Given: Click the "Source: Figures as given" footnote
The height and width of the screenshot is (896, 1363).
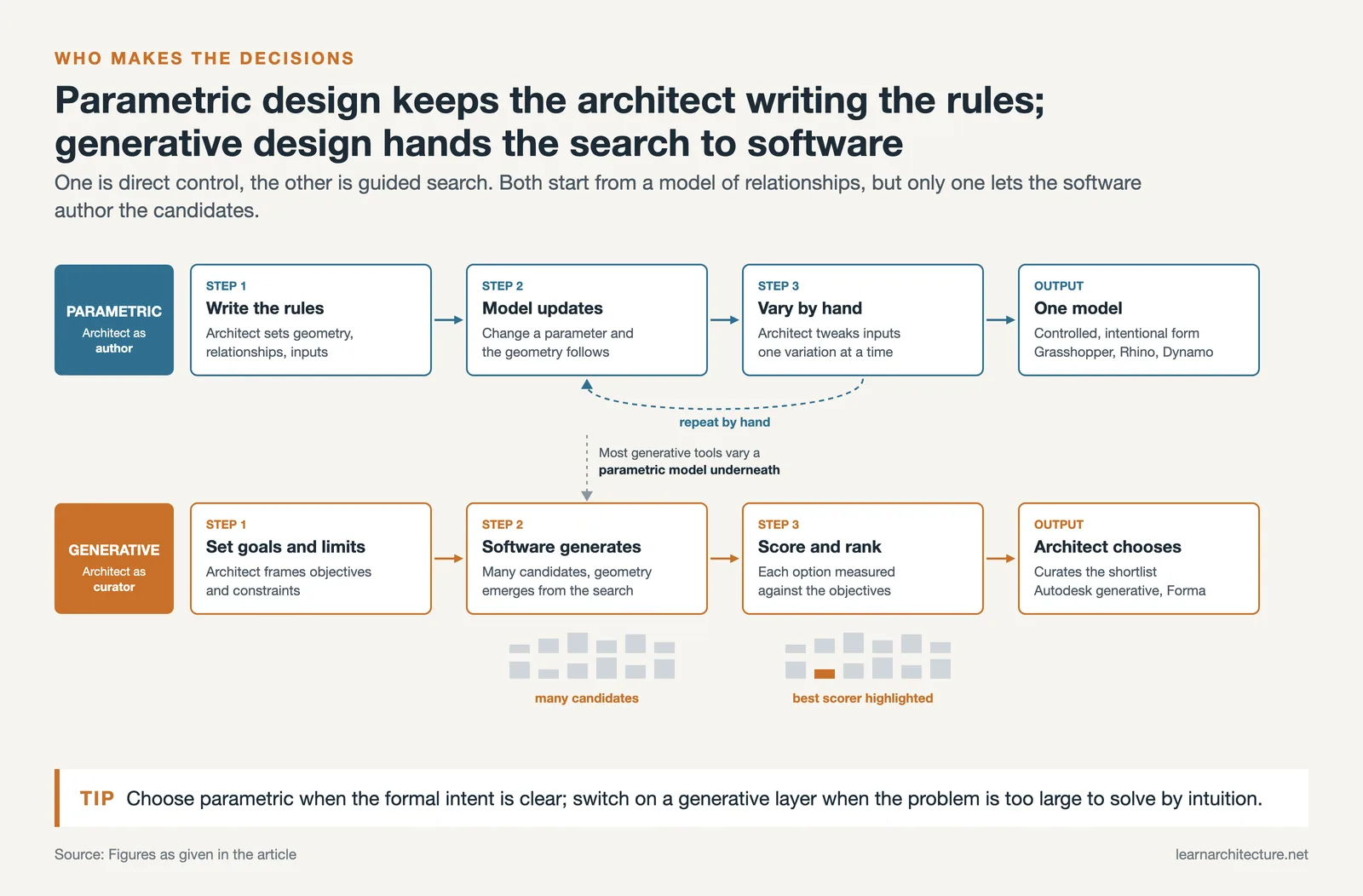Looking at the screenshot, I should (175, 854).
